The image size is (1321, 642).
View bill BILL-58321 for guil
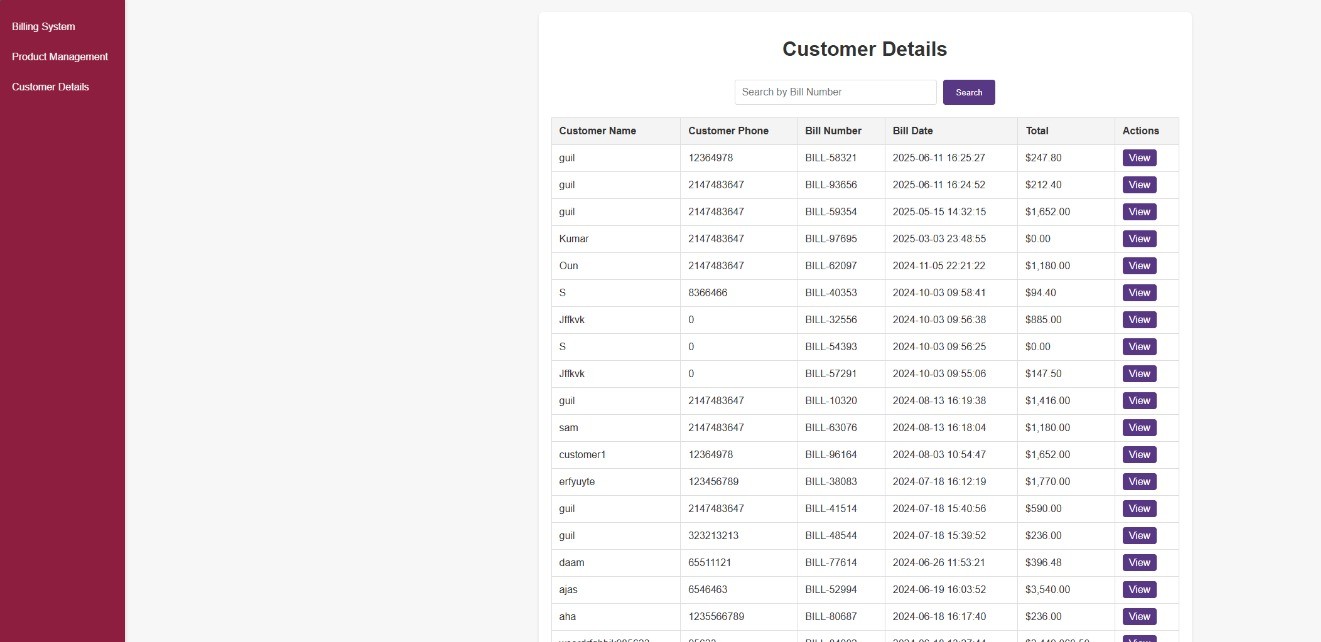click(x=1139, y=157)
